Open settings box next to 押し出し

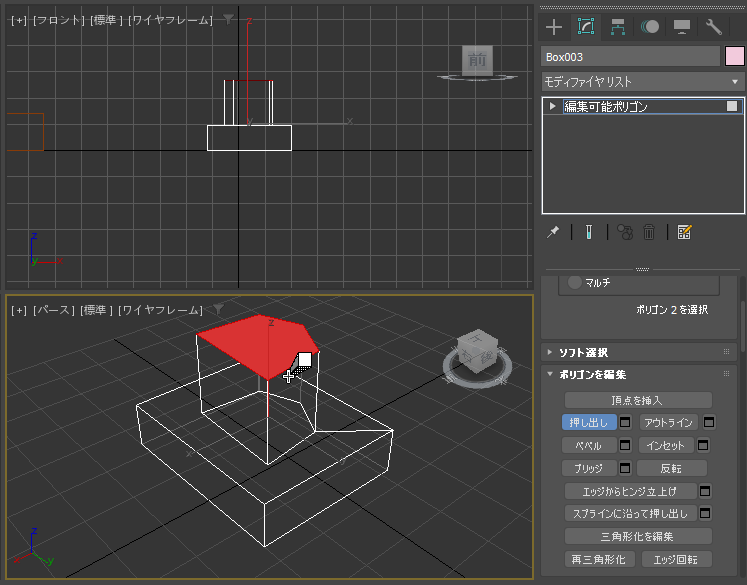(625, 422)
